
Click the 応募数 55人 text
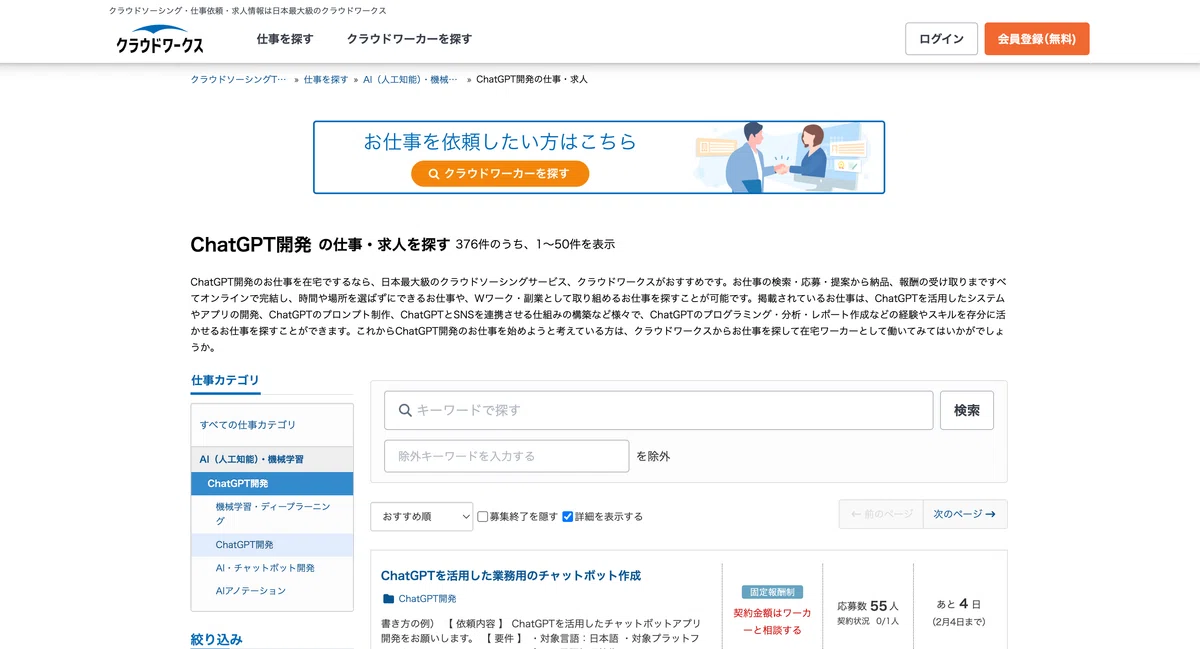tap(868, 606)
